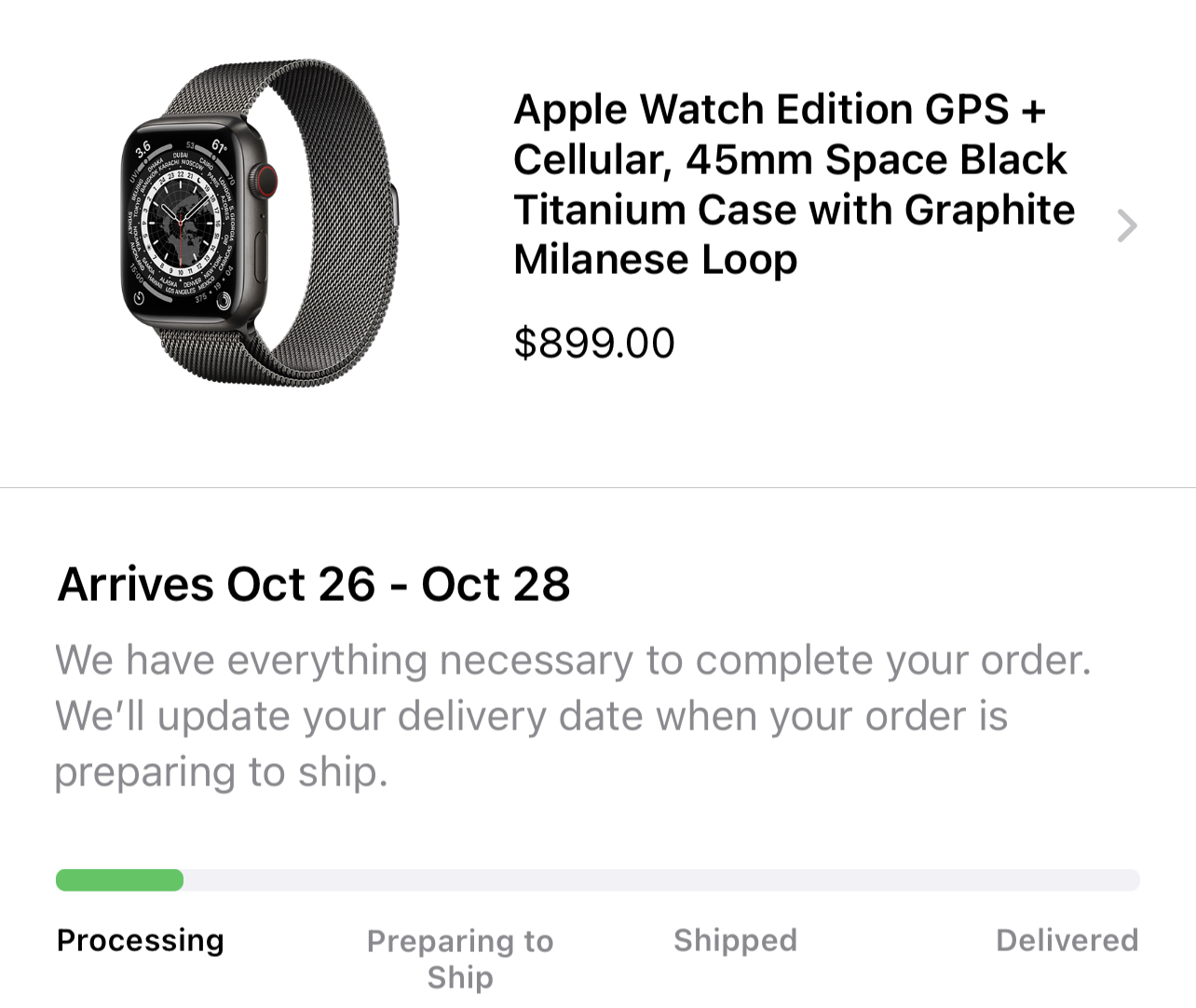Tap the 'Titanium Case with Graphite' title line
Viewport: 1196px width, 1008px height.
795,210
